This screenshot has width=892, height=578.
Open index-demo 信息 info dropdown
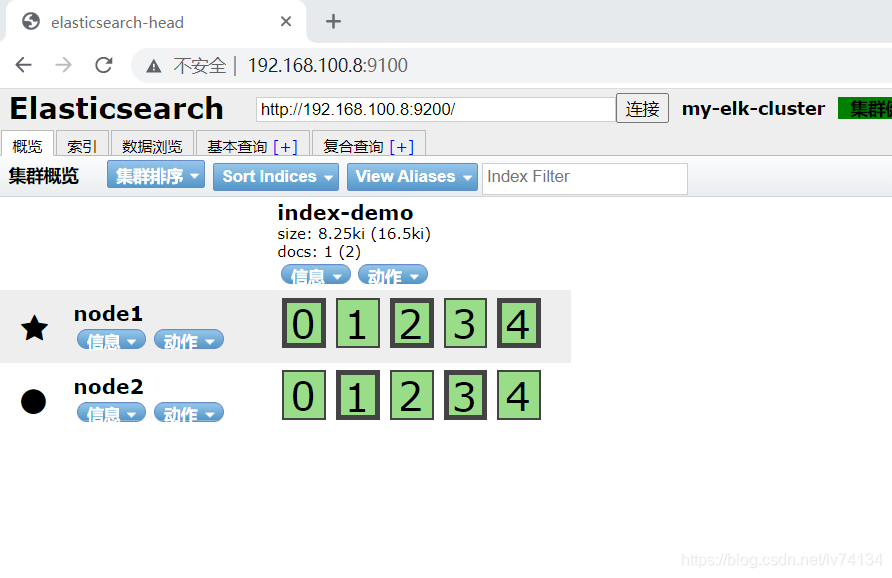pos(316,275)
